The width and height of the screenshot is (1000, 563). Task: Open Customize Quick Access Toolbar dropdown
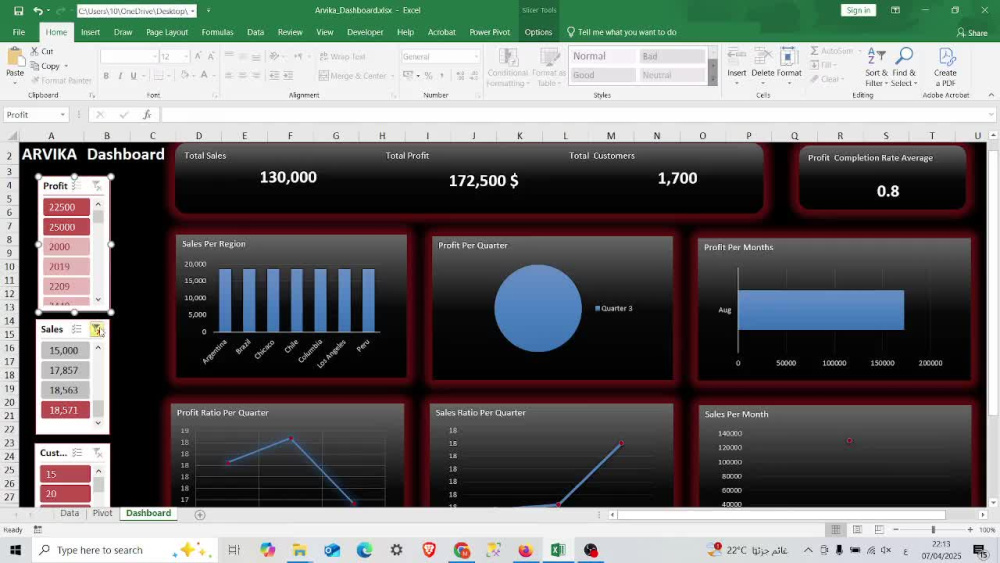208,11
